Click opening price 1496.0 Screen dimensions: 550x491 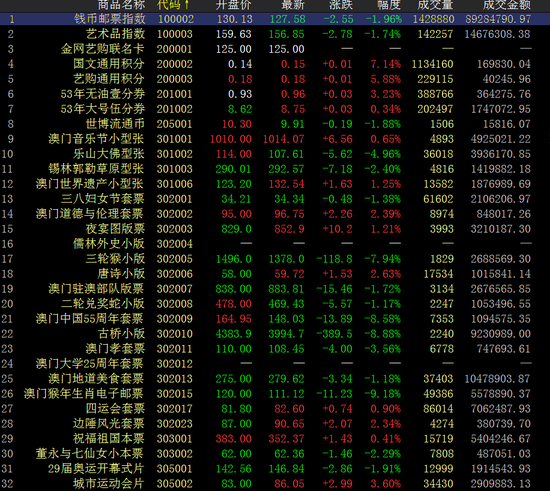(234, 259)
